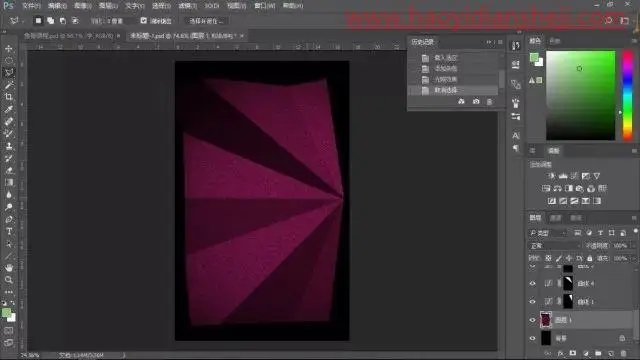The height and width of the screenshot is (360, 640).
Task: Toggle lock transparent pixels
Action: pyautogui.click(x=548, y=258)
